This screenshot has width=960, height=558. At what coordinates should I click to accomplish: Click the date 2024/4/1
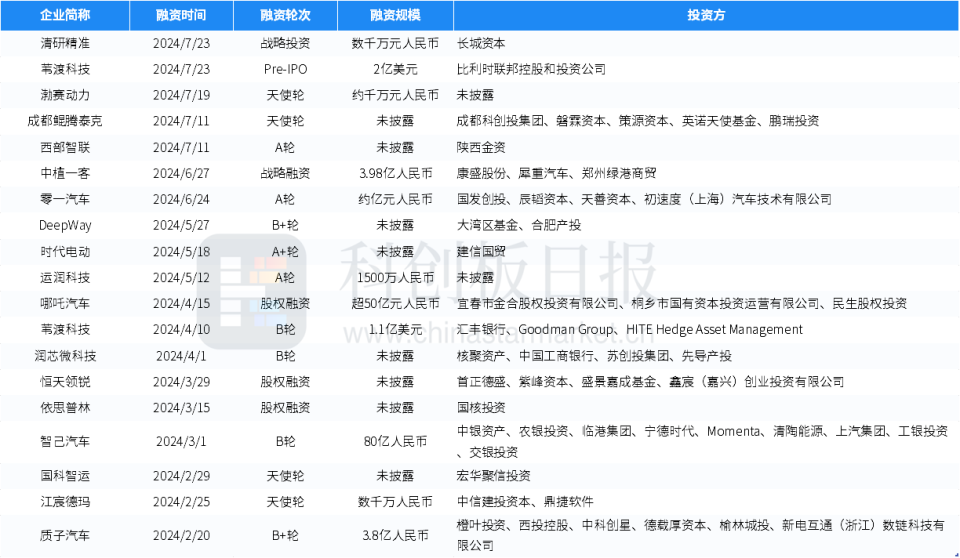(x=181, y=356)
